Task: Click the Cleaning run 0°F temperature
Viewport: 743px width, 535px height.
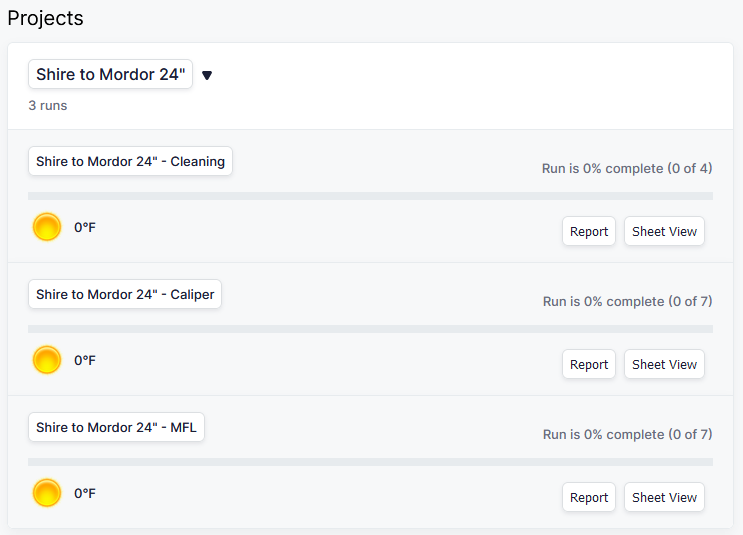Action: (x=85, y=228)
